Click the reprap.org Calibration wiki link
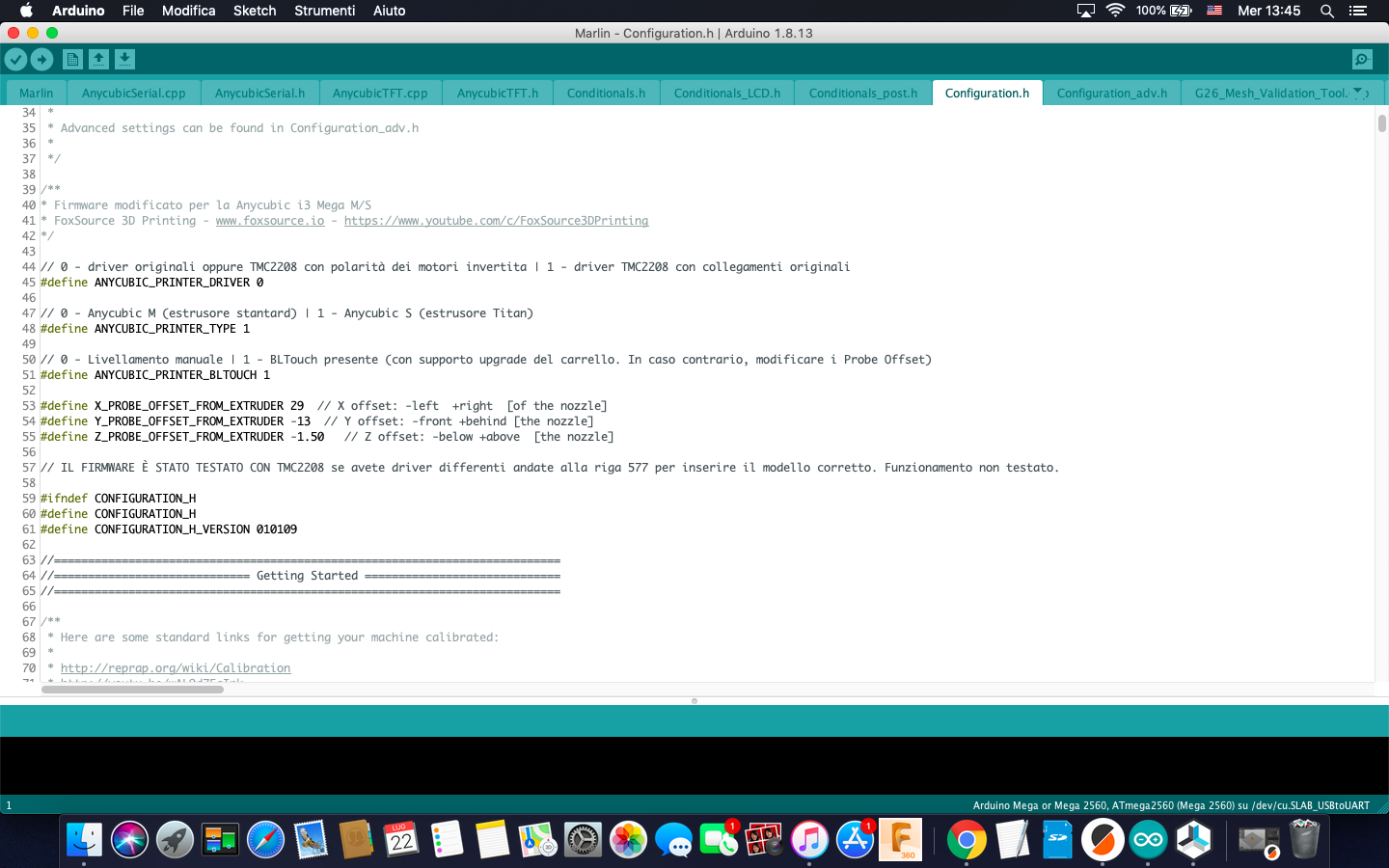This screenshot has width=1389, height=868. [176, 668]
